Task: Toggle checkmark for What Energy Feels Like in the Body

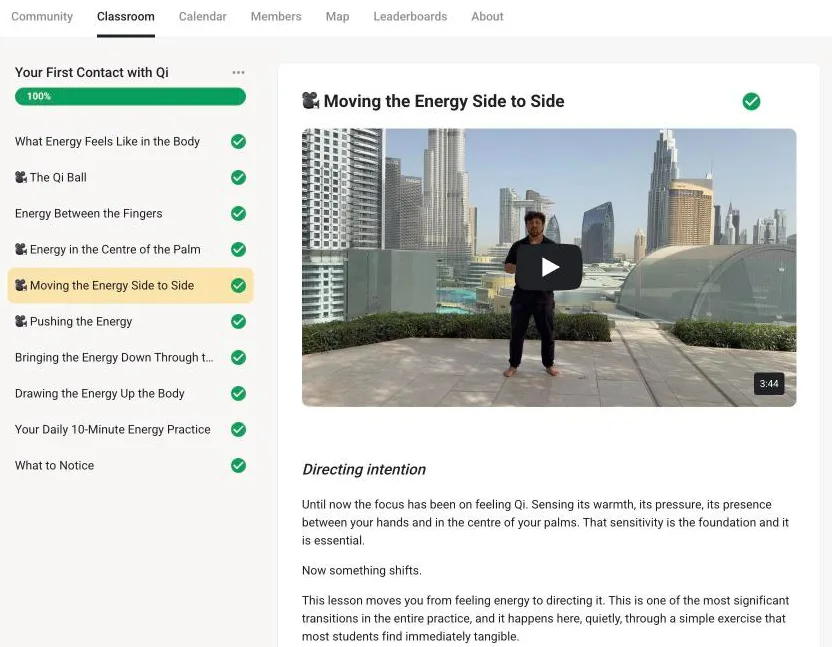Action: [238, 141]
